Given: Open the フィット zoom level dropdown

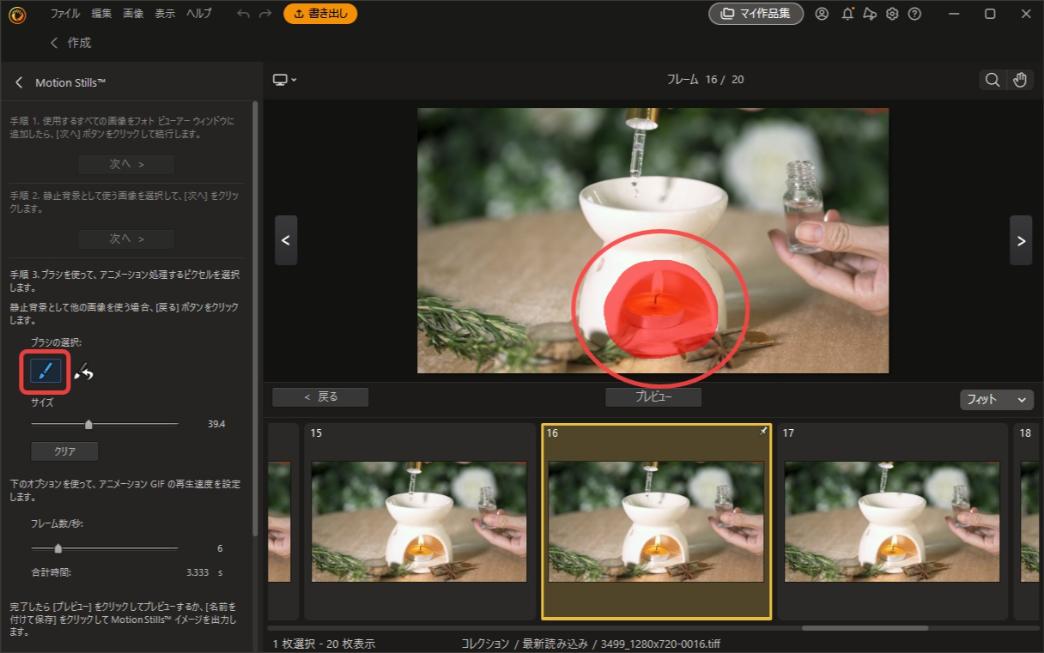Looking at the screenshot, I should pos(996,399).
